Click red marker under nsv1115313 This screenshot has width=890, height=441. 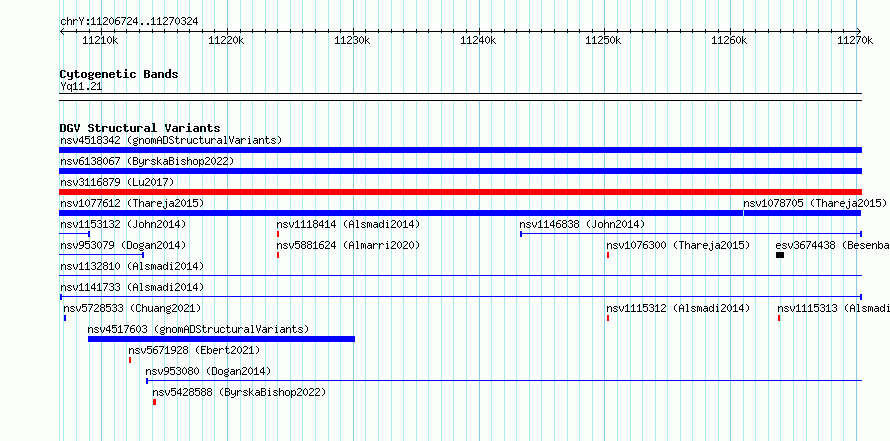click(779, 318)
